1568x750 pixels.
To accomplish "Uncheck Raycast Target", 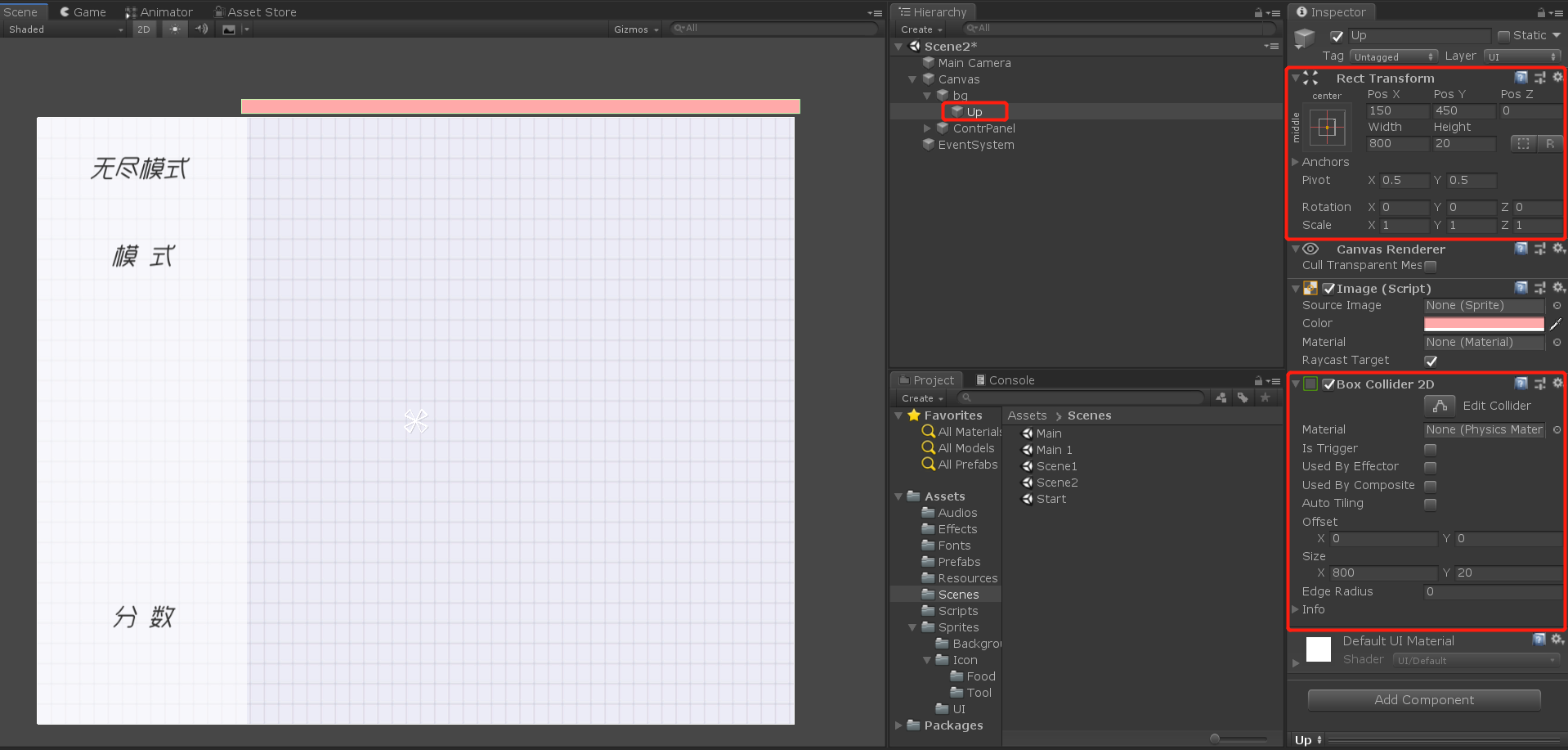I will (x=1431, y=361).
